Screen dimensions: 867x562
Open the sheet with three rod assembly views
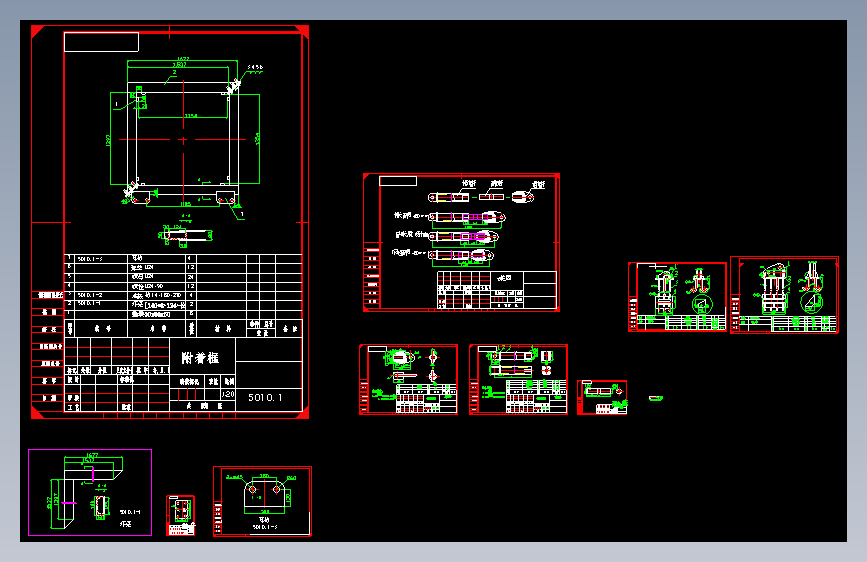pyautogui.click(x=462, y=242)
